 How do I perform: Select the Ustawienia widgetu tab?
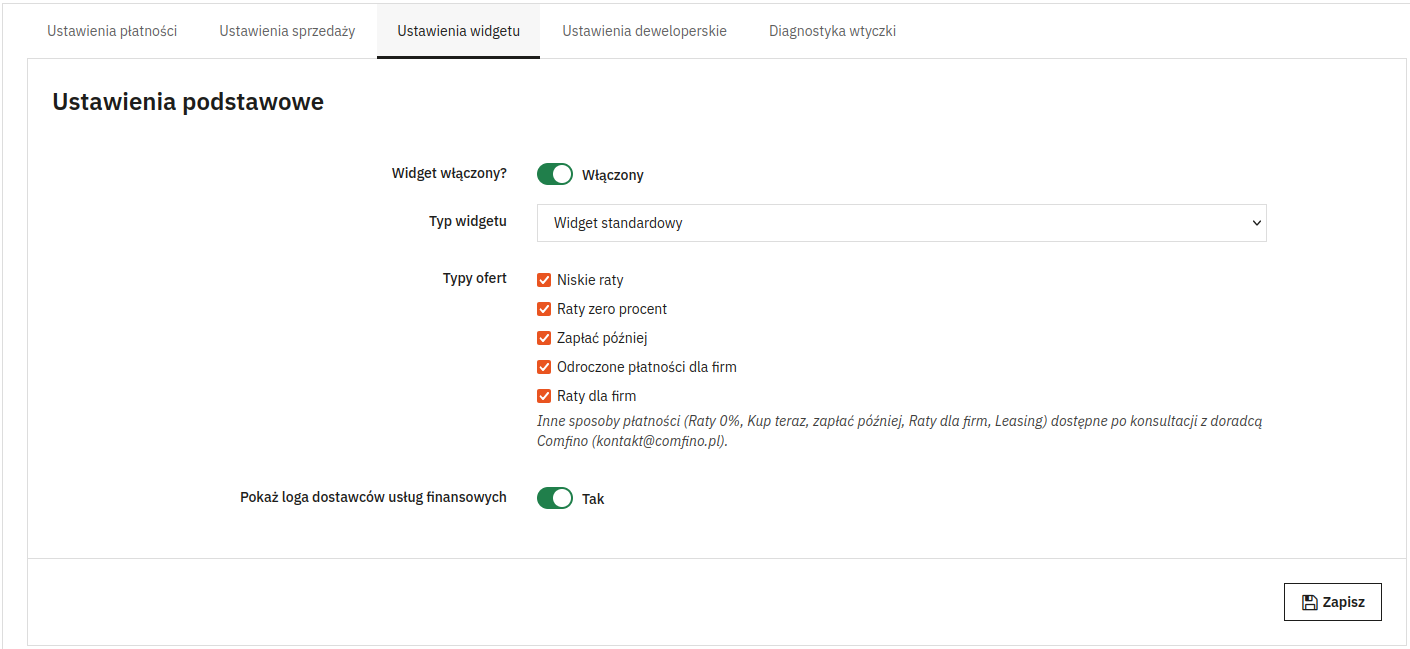(x=458, y=31)
